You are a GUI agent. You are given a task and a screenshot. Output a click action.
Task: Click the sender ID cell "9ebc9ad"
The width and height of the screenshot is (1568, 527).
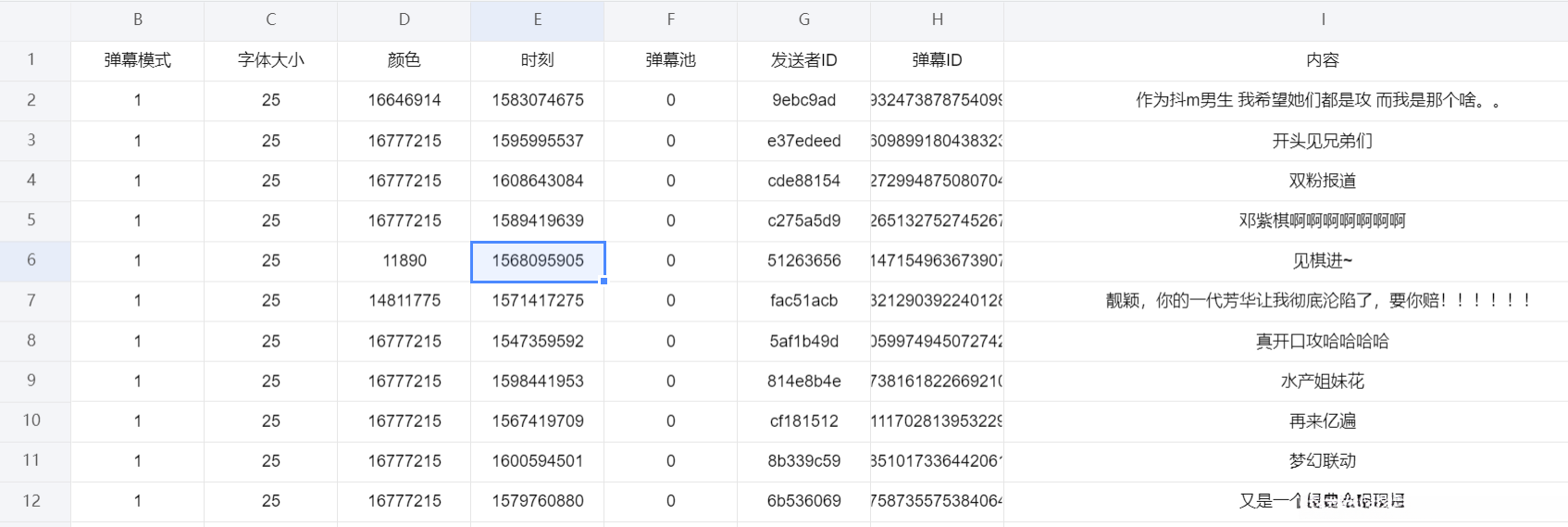pos(803,100)
